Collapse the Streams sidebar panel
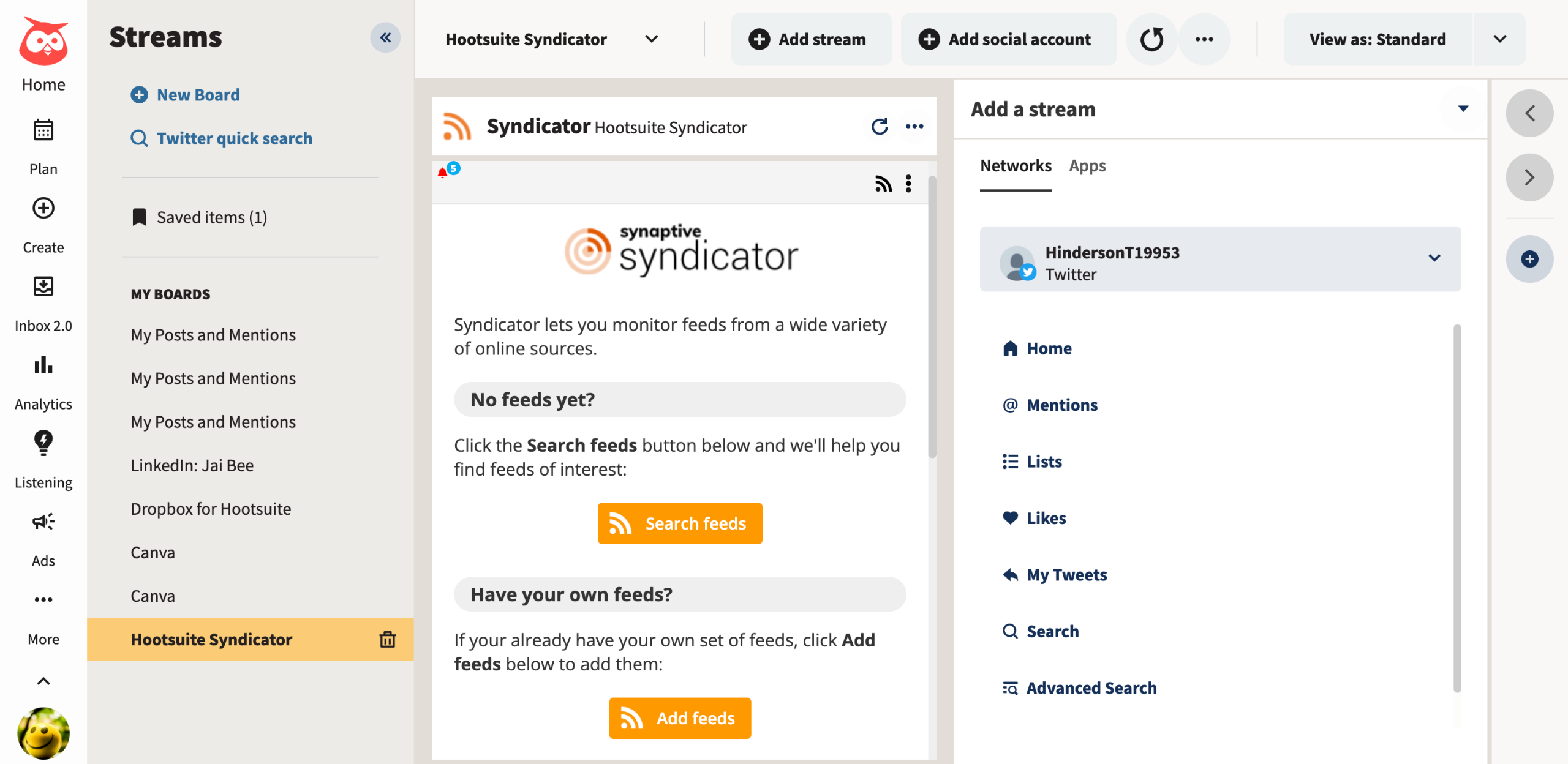 point(385,38)
